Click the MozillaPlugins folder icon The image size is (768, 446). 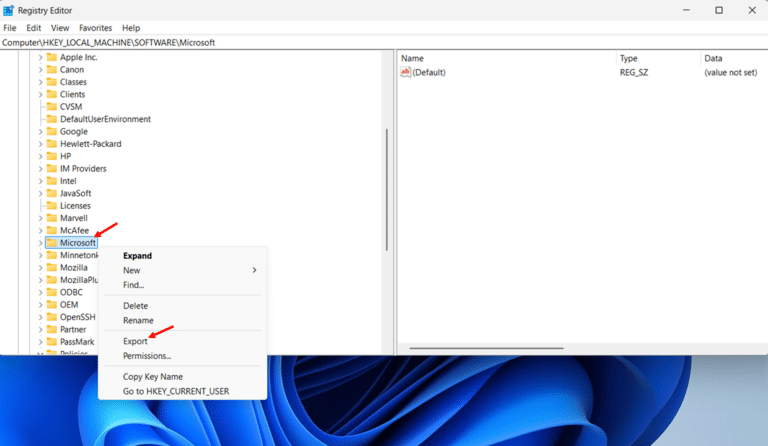51,280
